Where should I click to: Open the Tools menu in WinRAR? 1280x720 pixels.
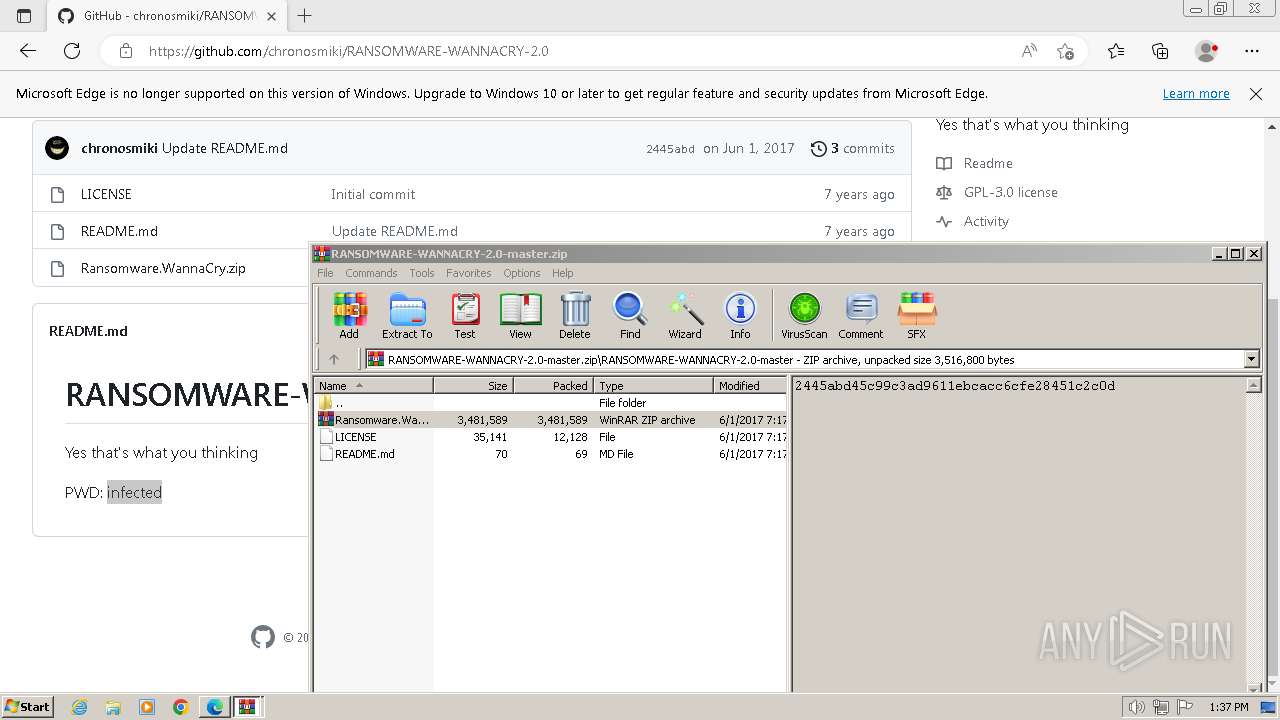pos(422,273)
